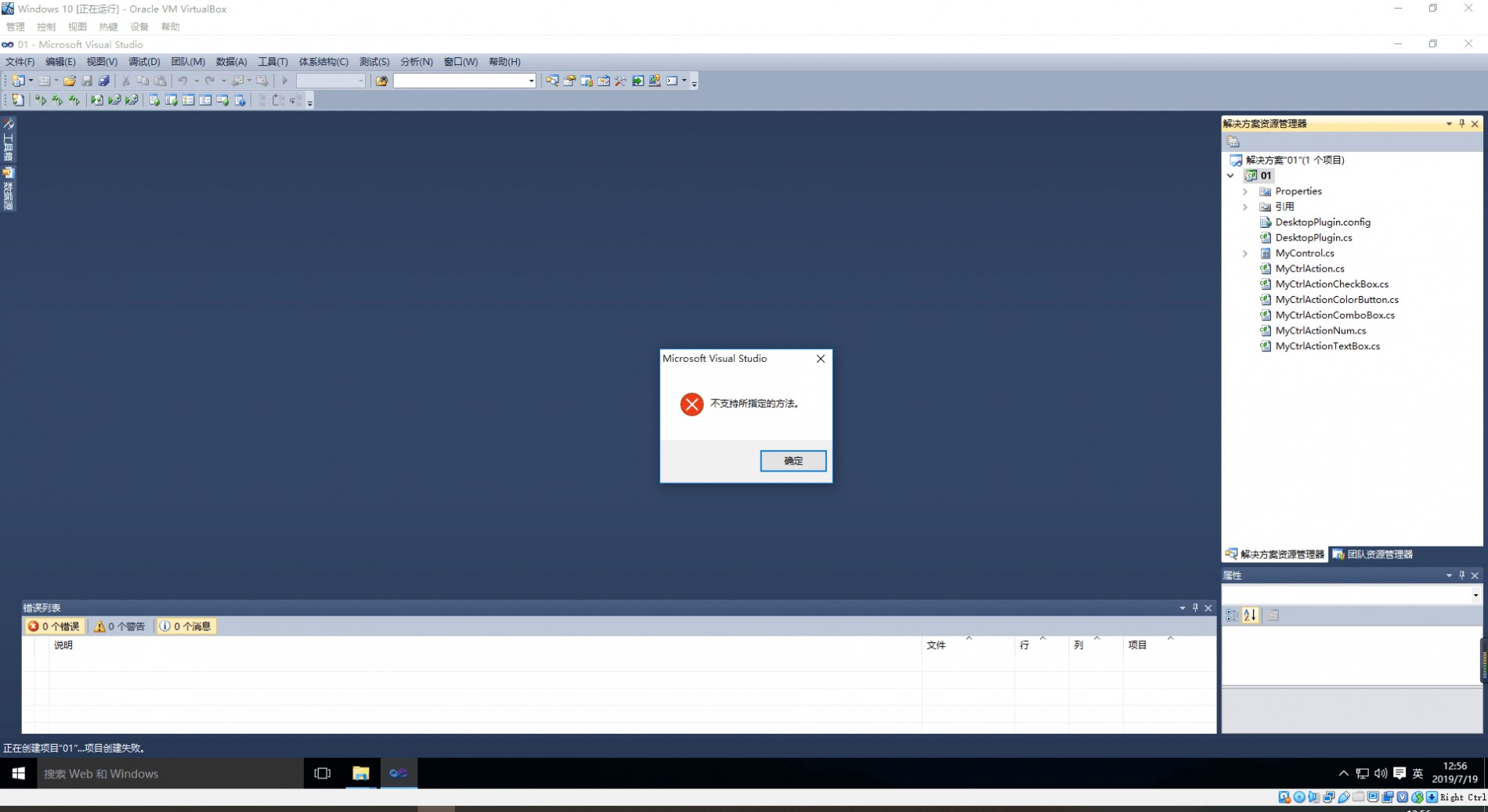Open the 帮助(H) menu
The image size is (1488, 812).
(504, 62)
